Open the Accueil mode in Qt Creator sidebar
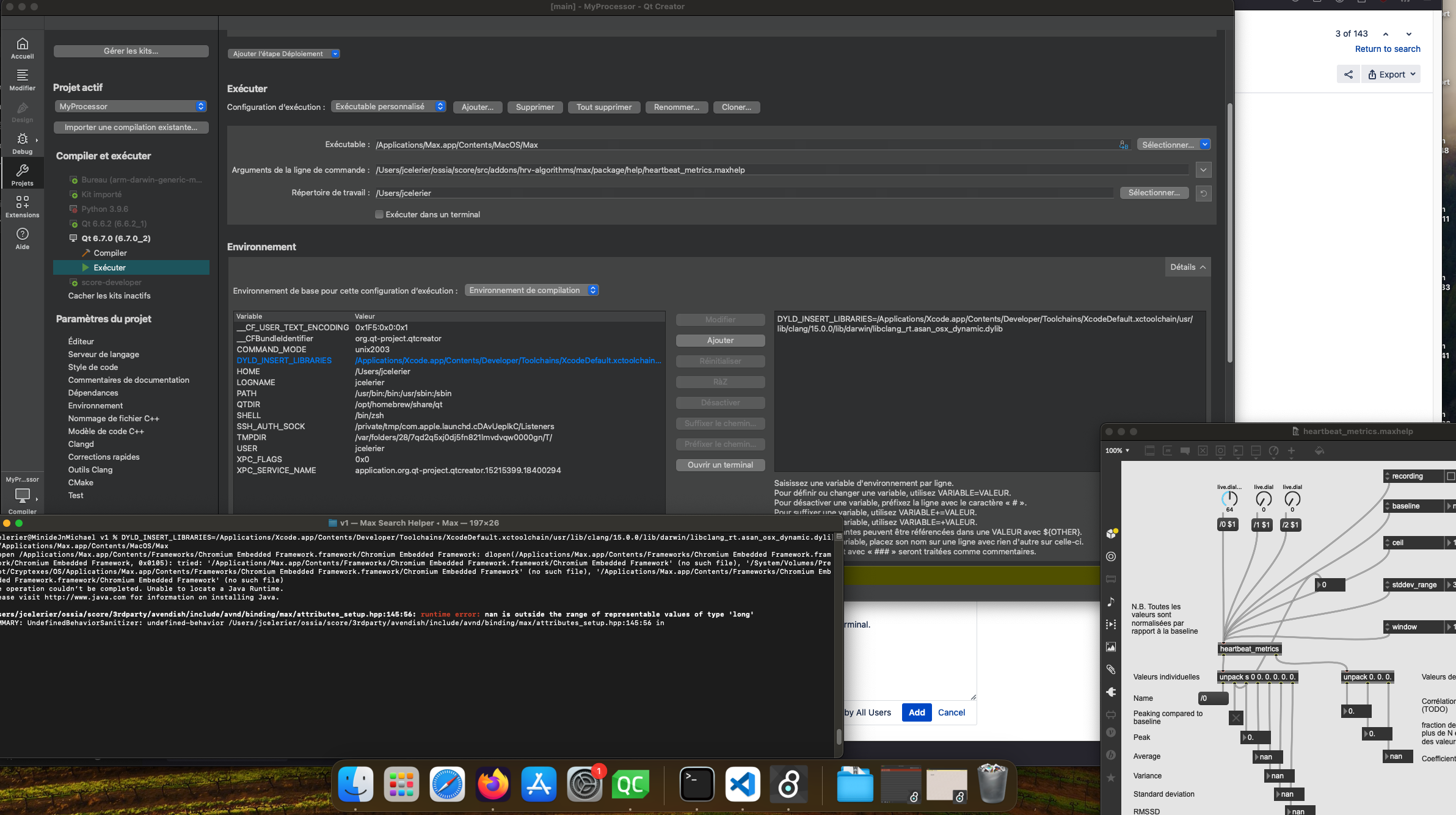 (22, 48)
